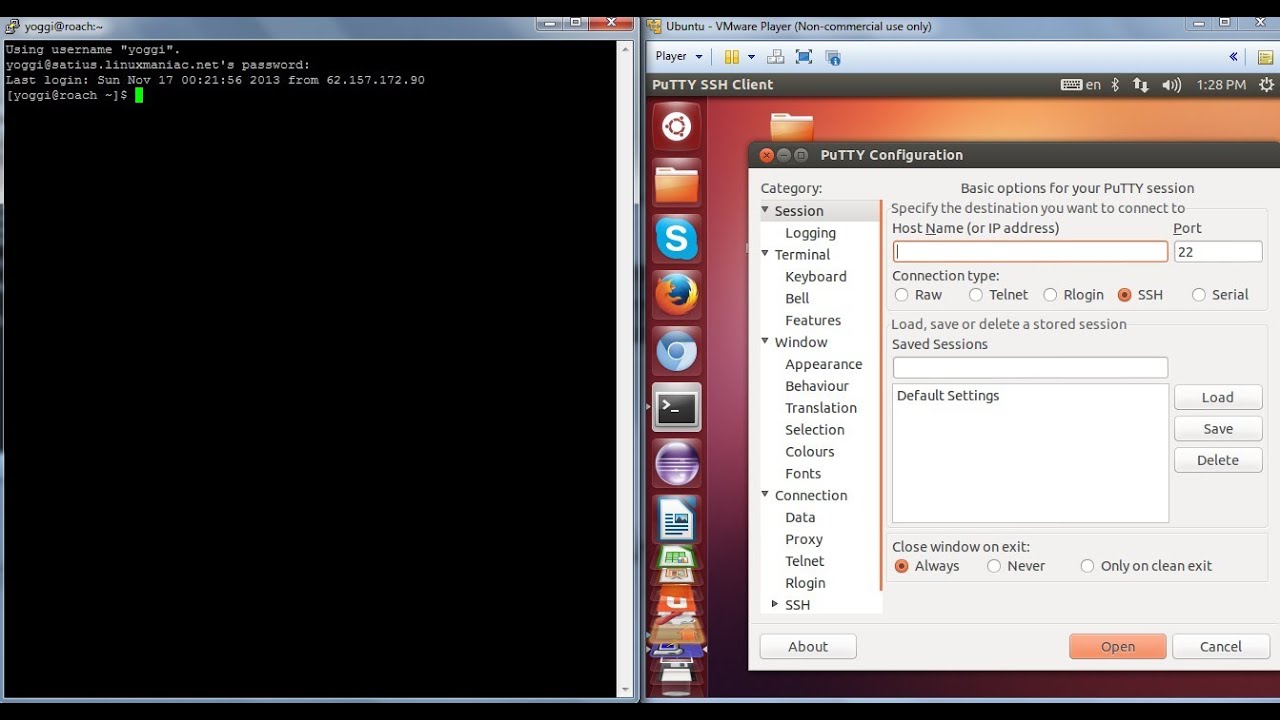Select Logging in the category tree
Viewport: 1280px width, 720px height.
click(x=810, y=233)
